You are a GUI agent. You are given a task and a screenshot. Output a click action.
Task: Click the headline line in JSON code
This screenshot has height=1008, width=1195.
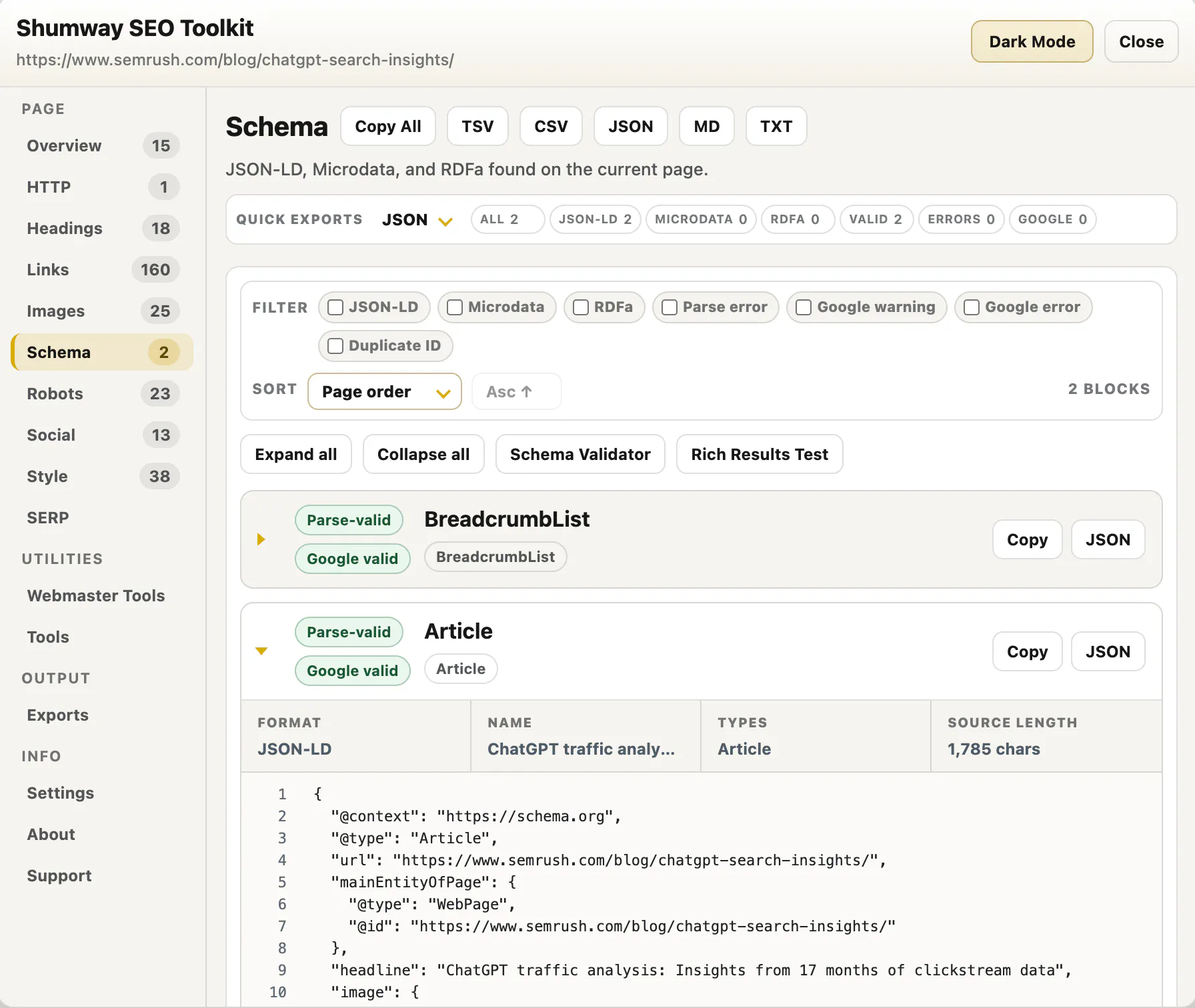(701, 970)
